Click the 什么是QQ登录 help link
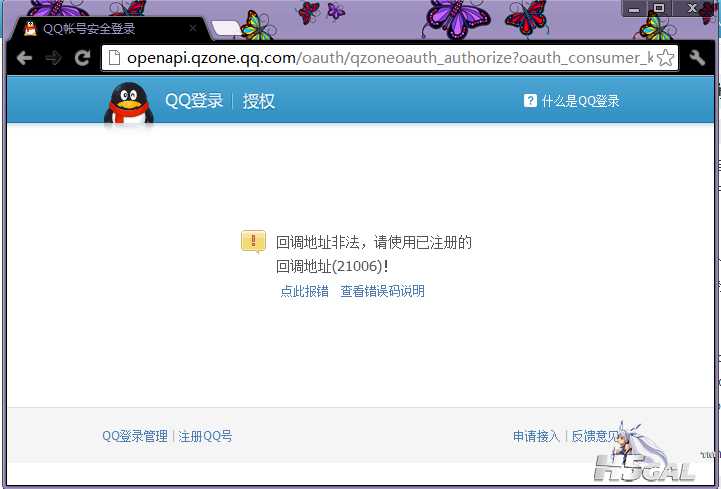The image size is (721, 489). (580, 101)
